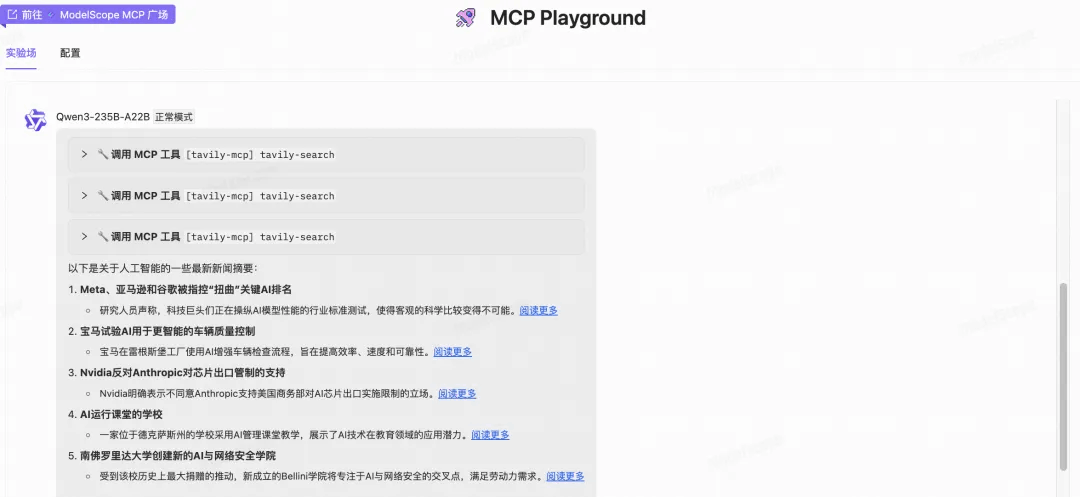Click headline 南佛罗里达大学创建新的AI与网络安全学院
This screenshot has height=497, width=1080.
pyautogui.click(x=178, y=456)
